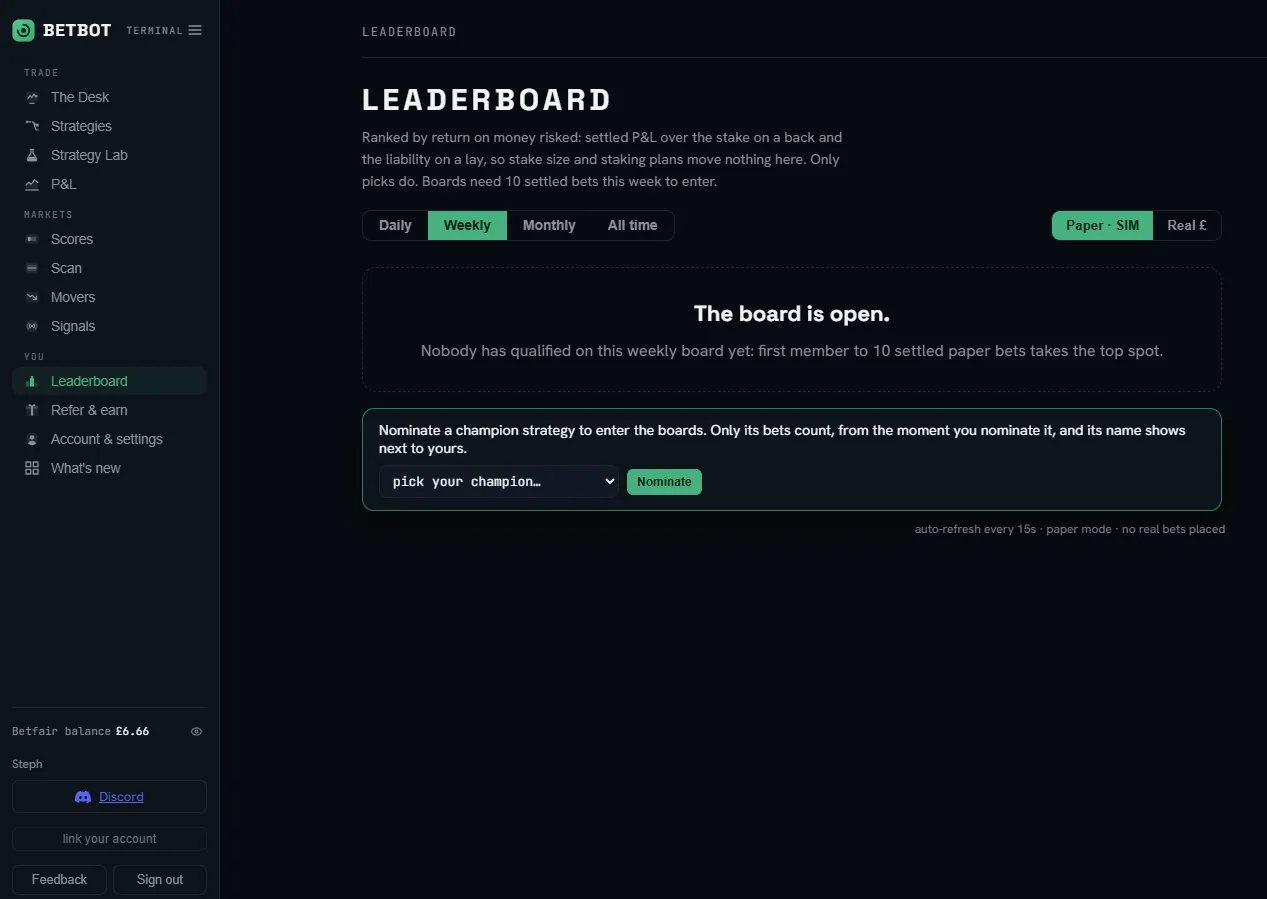Click the Refer & earn gift icon
The image size is (1267, 899).
pos(32,410)
